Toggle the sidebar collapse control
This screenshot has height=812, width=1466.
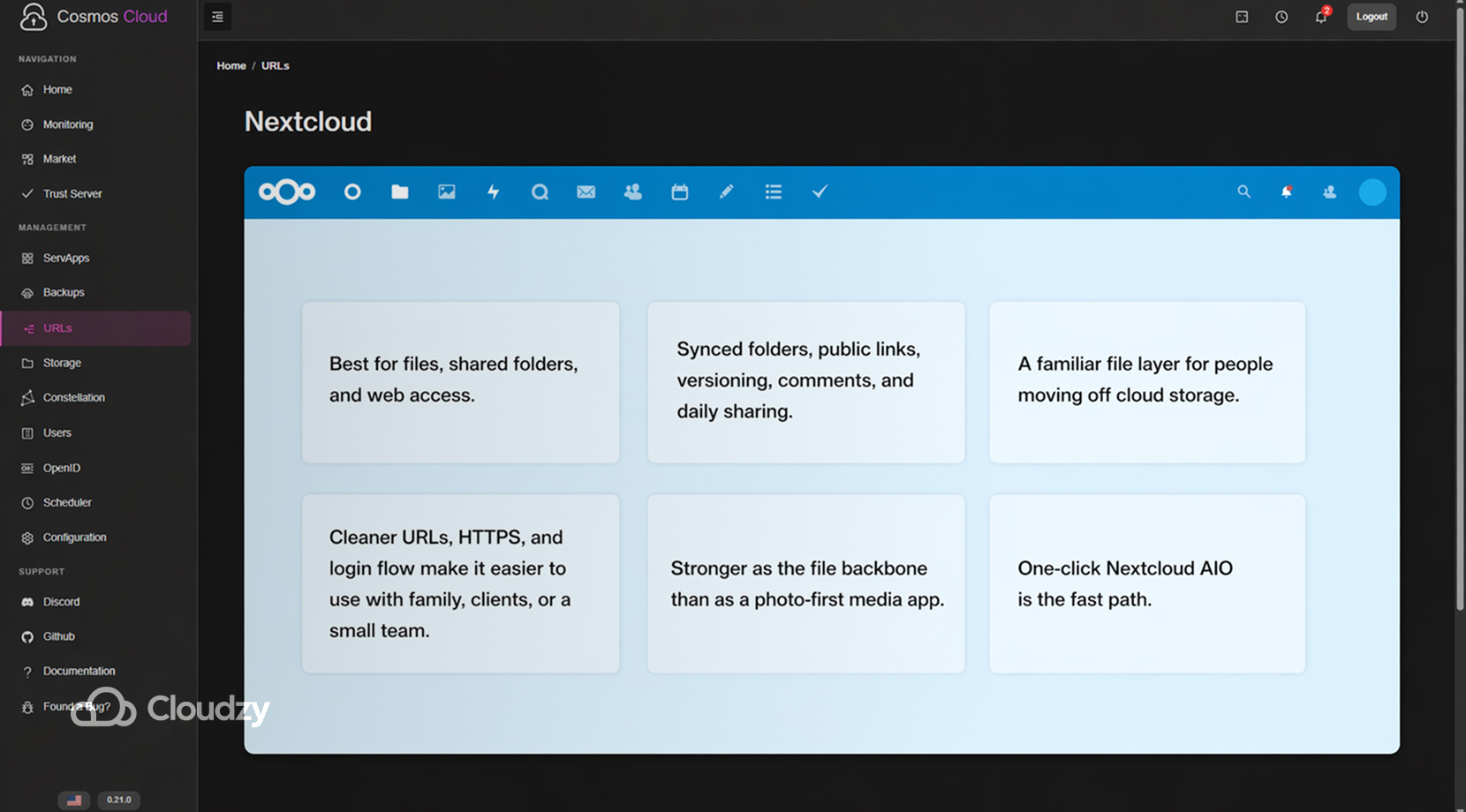217,16
